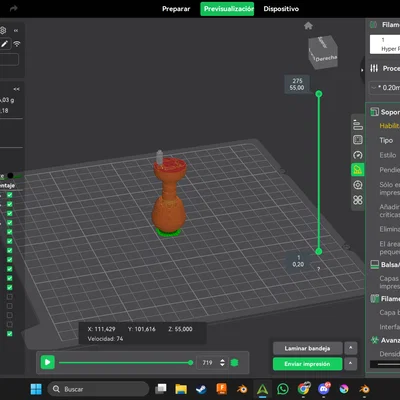This screenshot has height=400, width=400.
Task: Open the strength settings tab icon
Action: [358, 140]
